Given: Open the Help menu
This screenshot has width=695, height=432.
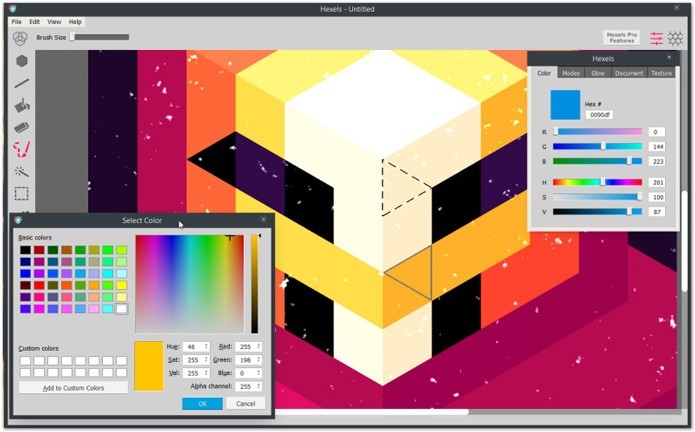Looking at the screenshot, I should (x=75, y=22).
